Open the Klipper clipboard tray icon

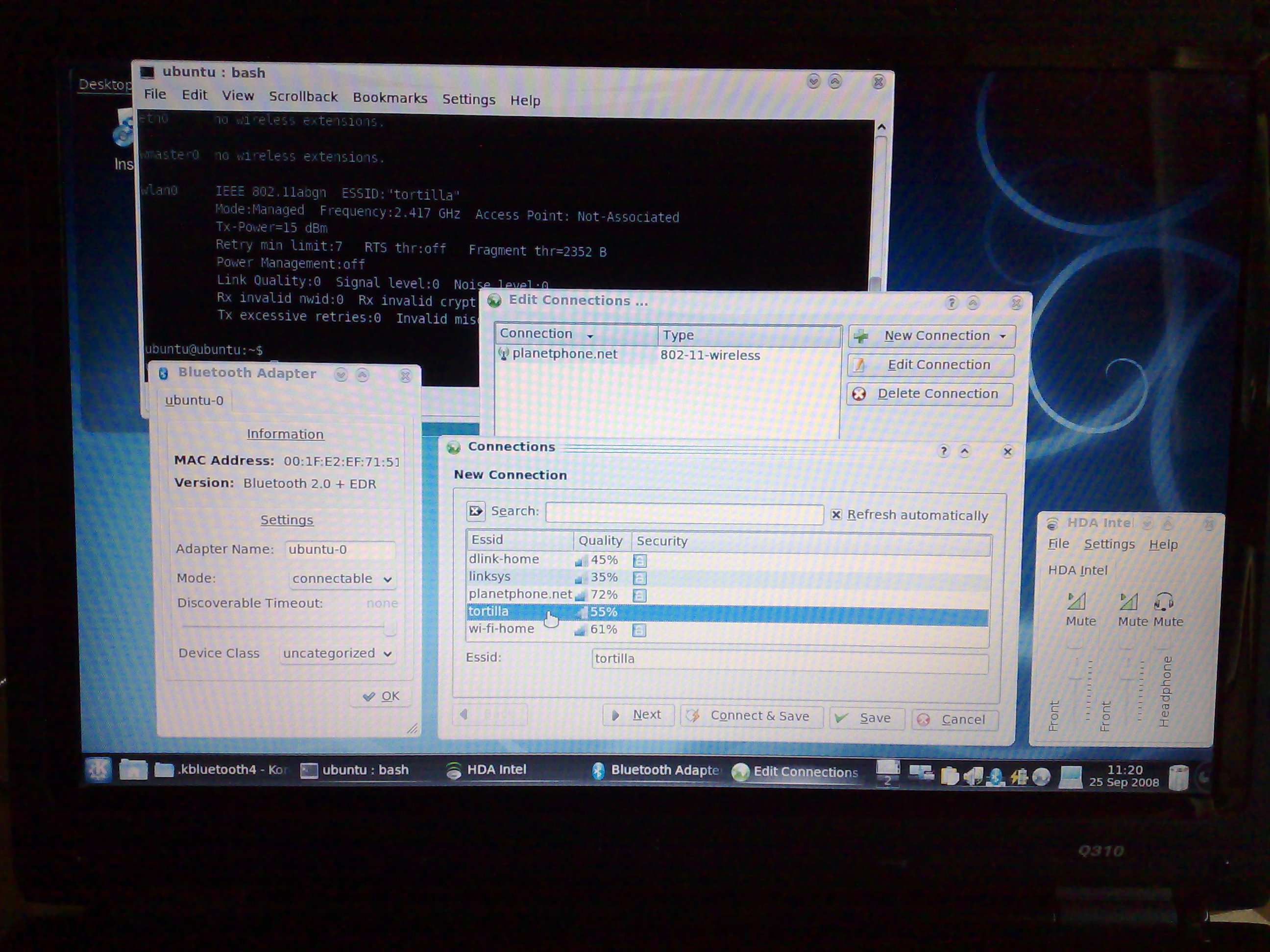pos(950,776)
